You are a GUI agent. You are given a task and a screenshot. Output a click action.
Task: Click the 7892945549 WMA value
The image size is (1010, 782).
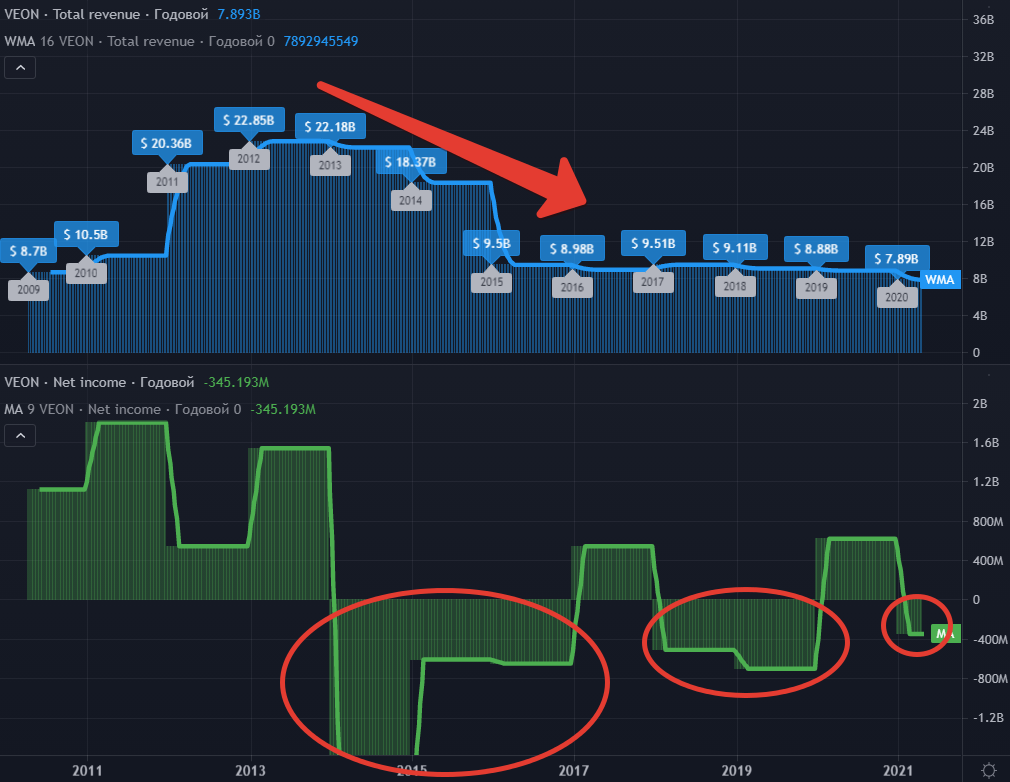click(321, 41)
